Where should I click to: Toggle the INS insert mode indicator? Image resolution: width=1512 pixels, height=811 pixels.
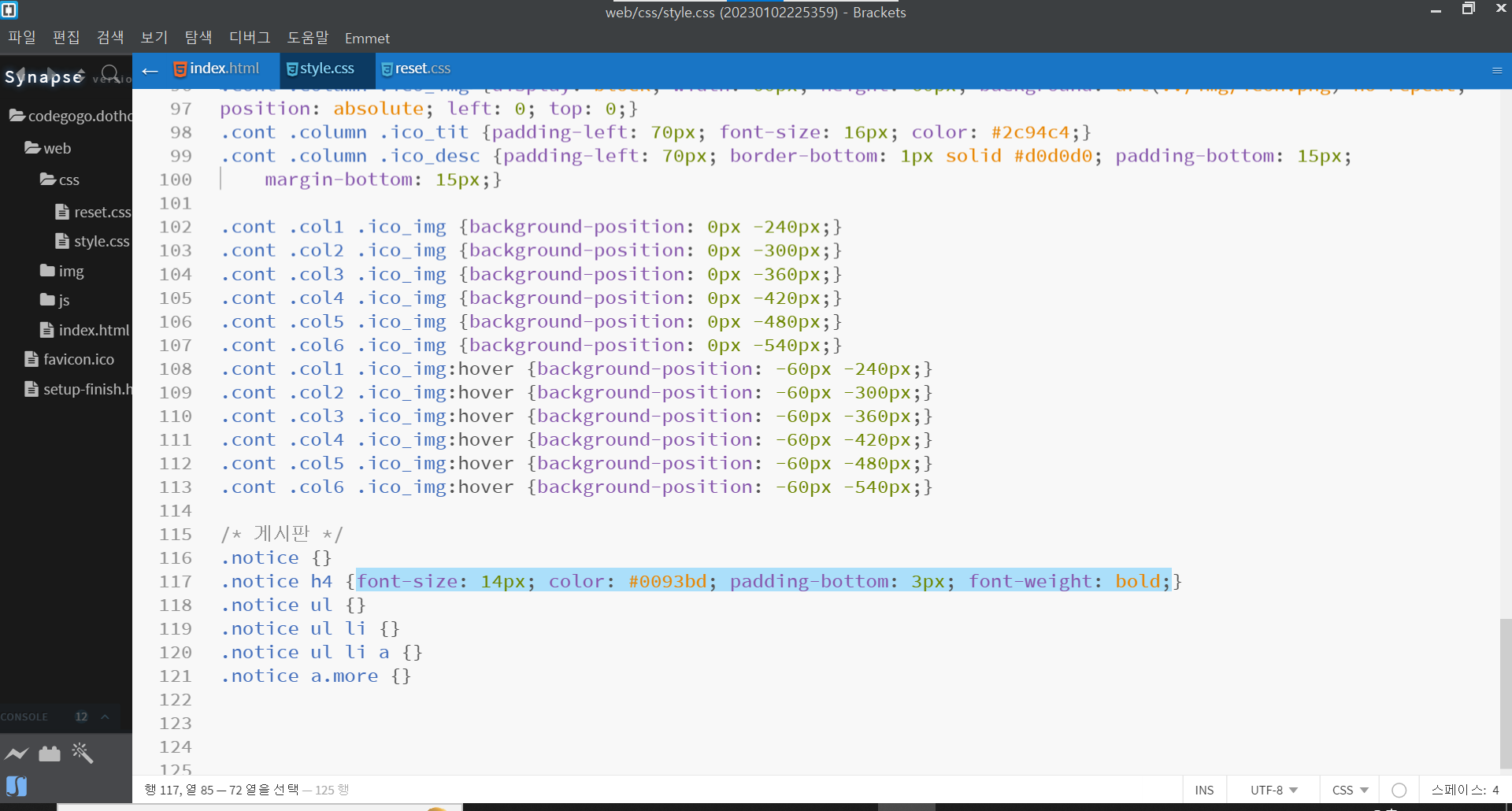(x=1204, y=790)
